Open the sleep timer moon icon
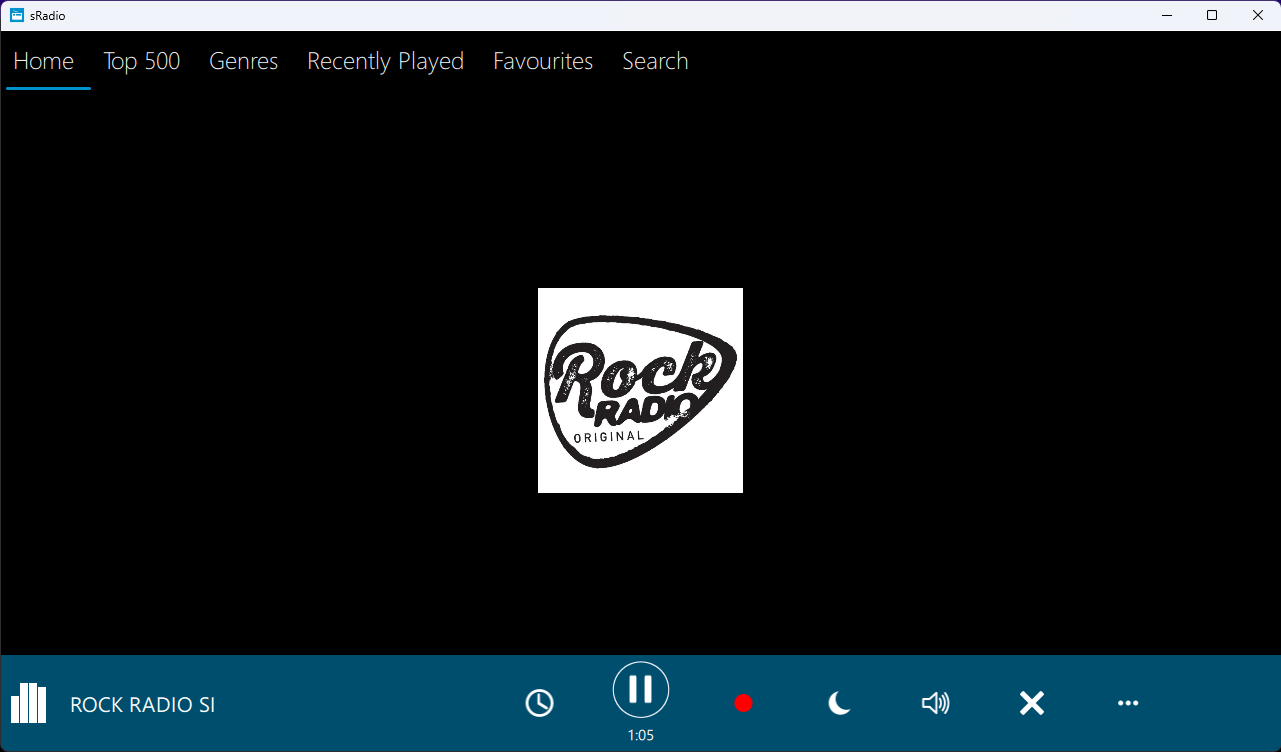Image resolution: width=1281 pixels, height=753 pixels. tap(839, 704)
